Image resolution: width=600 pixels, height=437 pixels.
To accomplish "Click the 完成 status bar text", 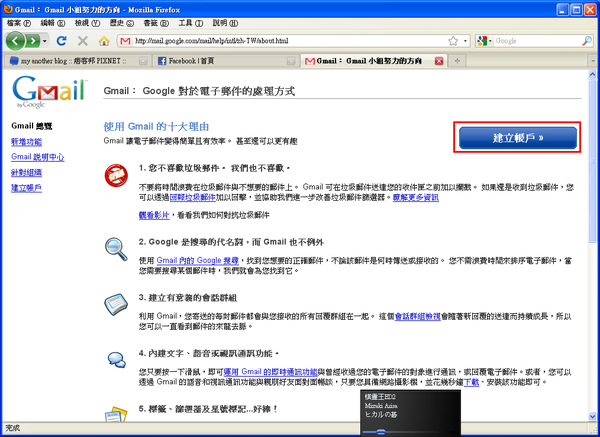I will pyautogui.click(x=13, y=428).
